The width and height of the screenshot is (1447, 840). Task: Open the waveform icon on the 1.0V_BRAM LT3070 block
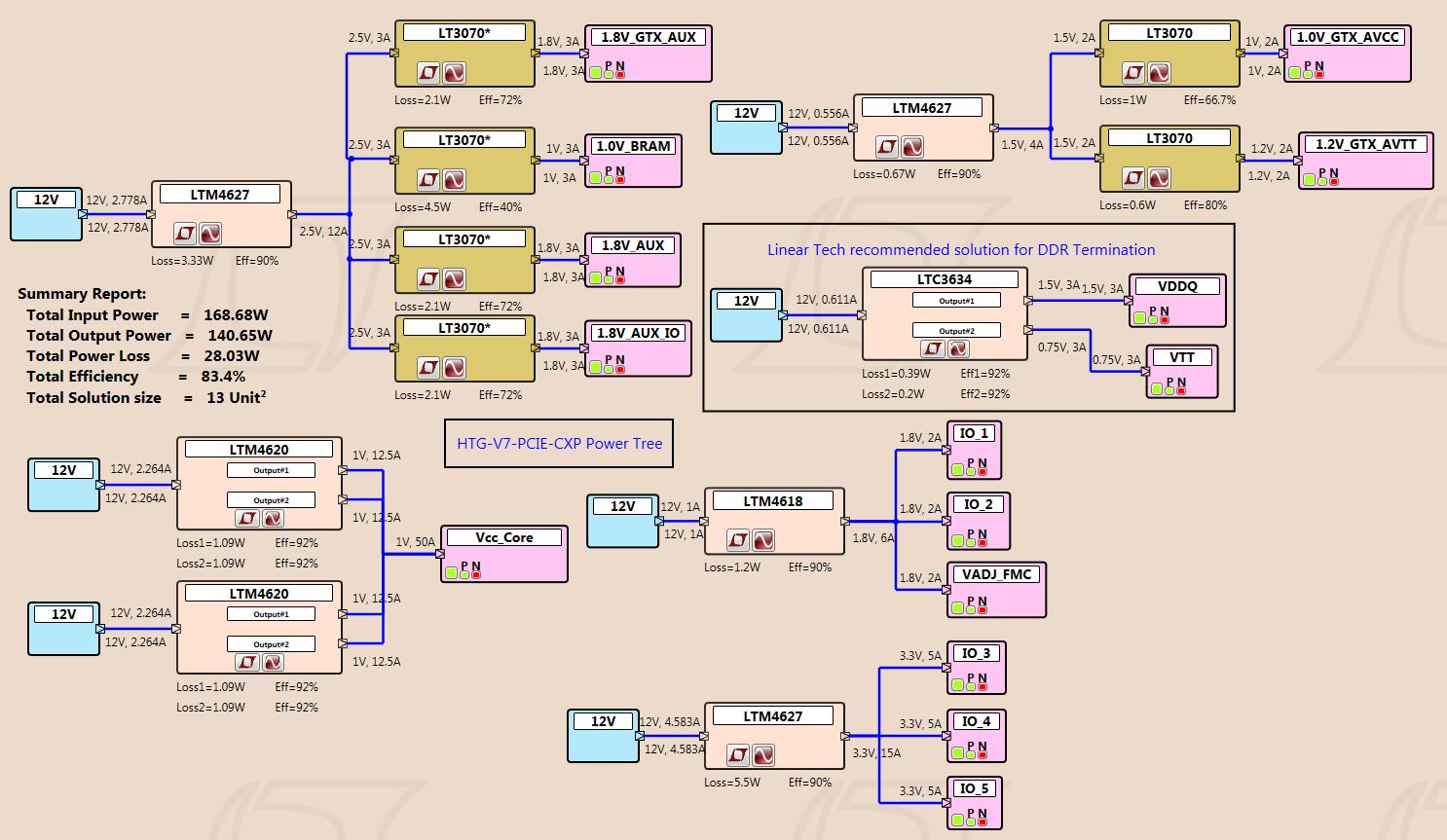[x=454, y=180]
